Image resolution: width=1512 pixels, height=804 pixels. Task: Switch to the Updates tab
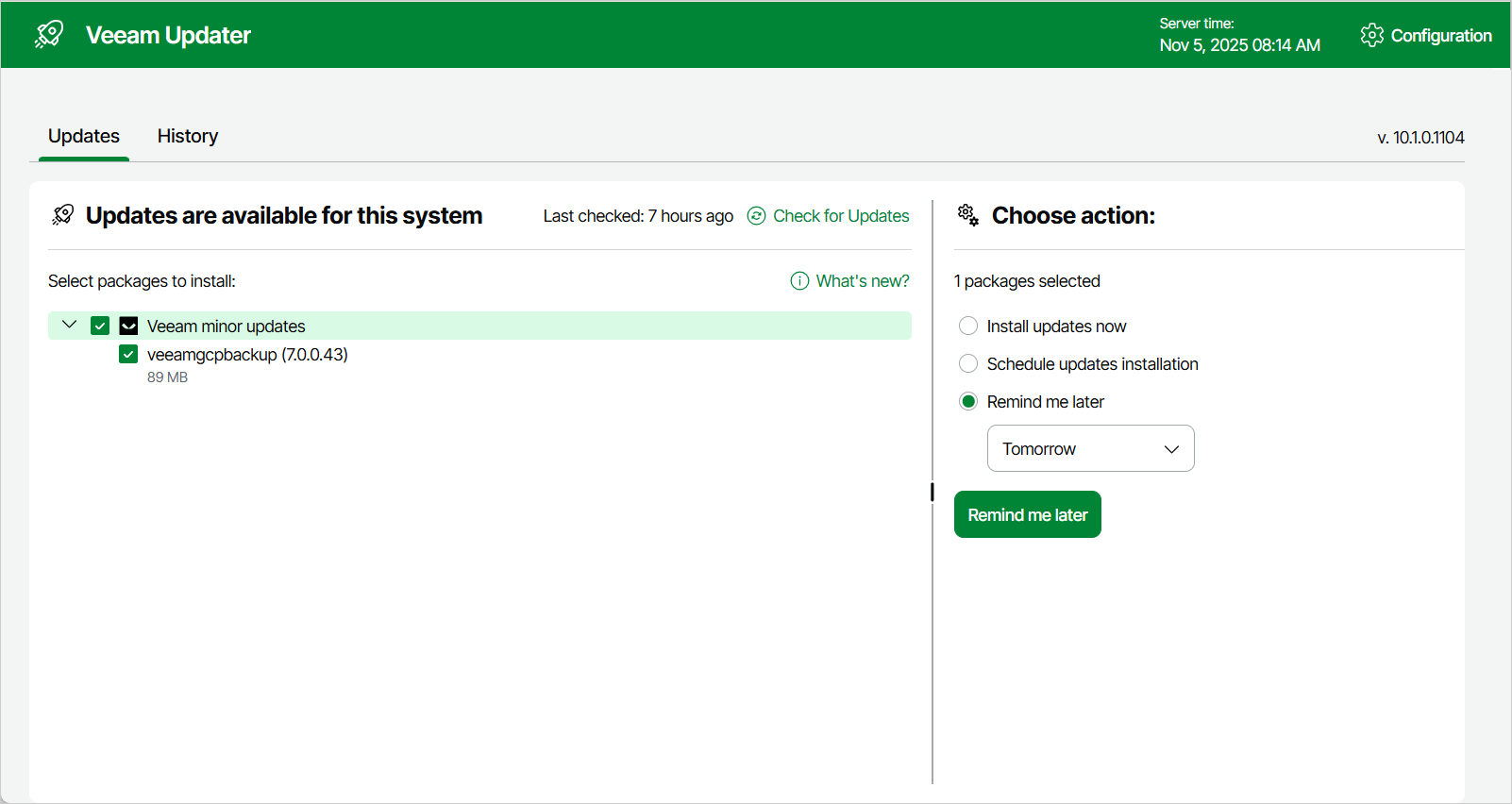(x=84, y=136)
